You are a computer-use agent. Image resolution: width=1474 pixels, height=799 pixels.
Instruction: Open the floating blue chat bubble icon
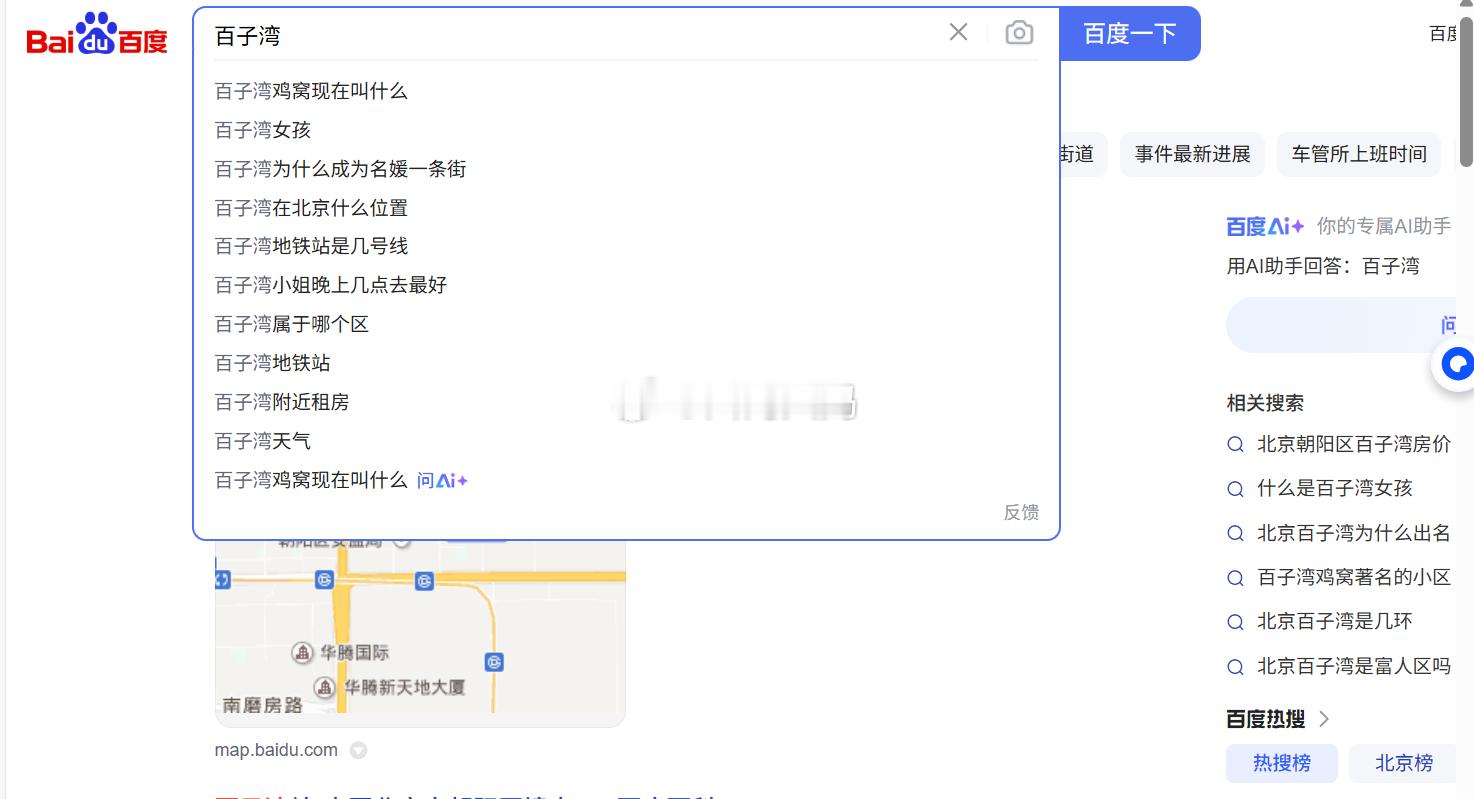1455,364
